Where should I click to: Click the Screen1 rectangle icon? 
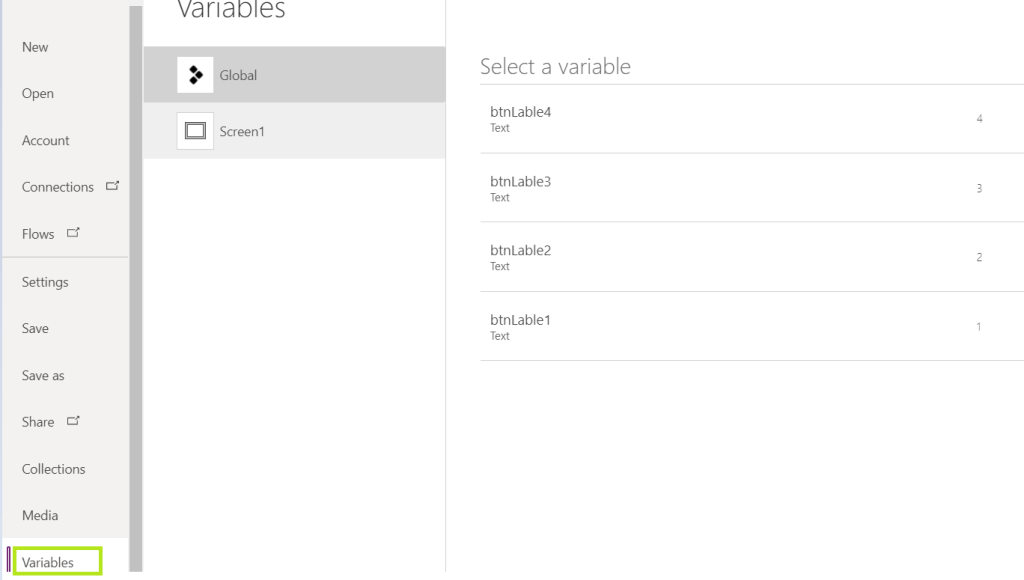coord(195,131)
